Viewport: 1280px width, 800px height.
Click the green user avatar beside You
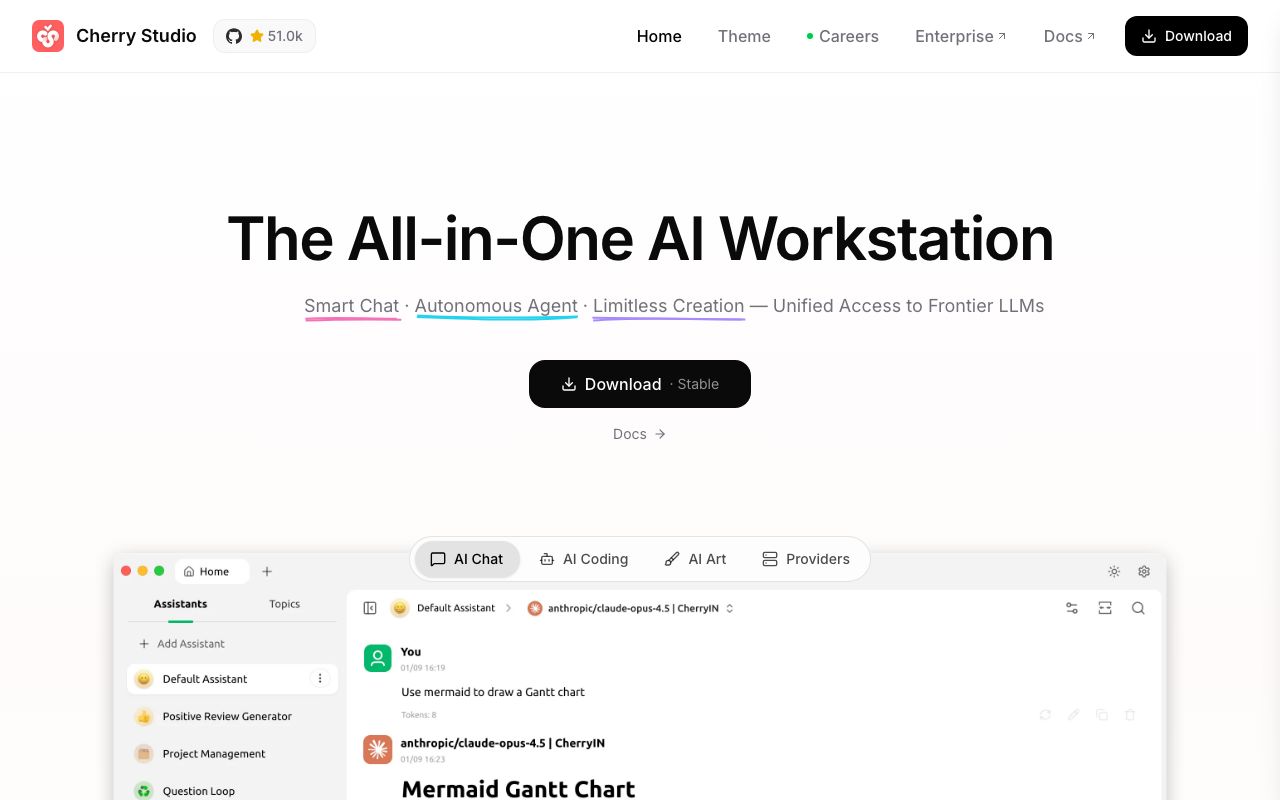pos(378,658)
